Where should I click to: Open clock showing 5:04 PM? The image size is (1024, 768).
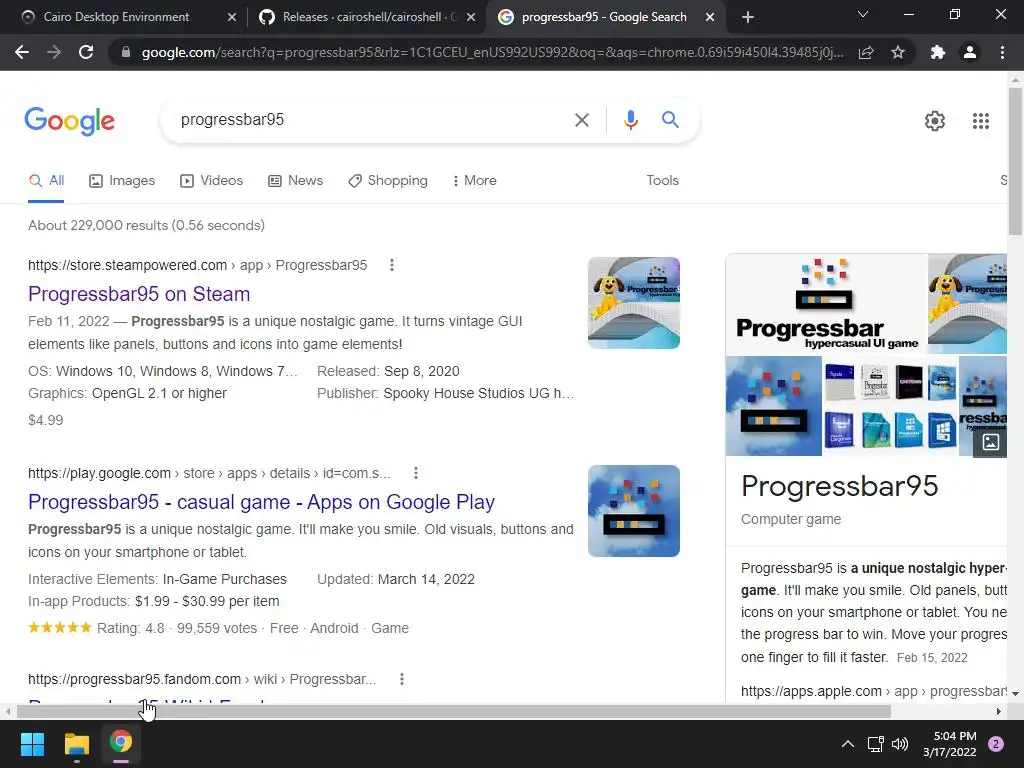pos(950,744)
